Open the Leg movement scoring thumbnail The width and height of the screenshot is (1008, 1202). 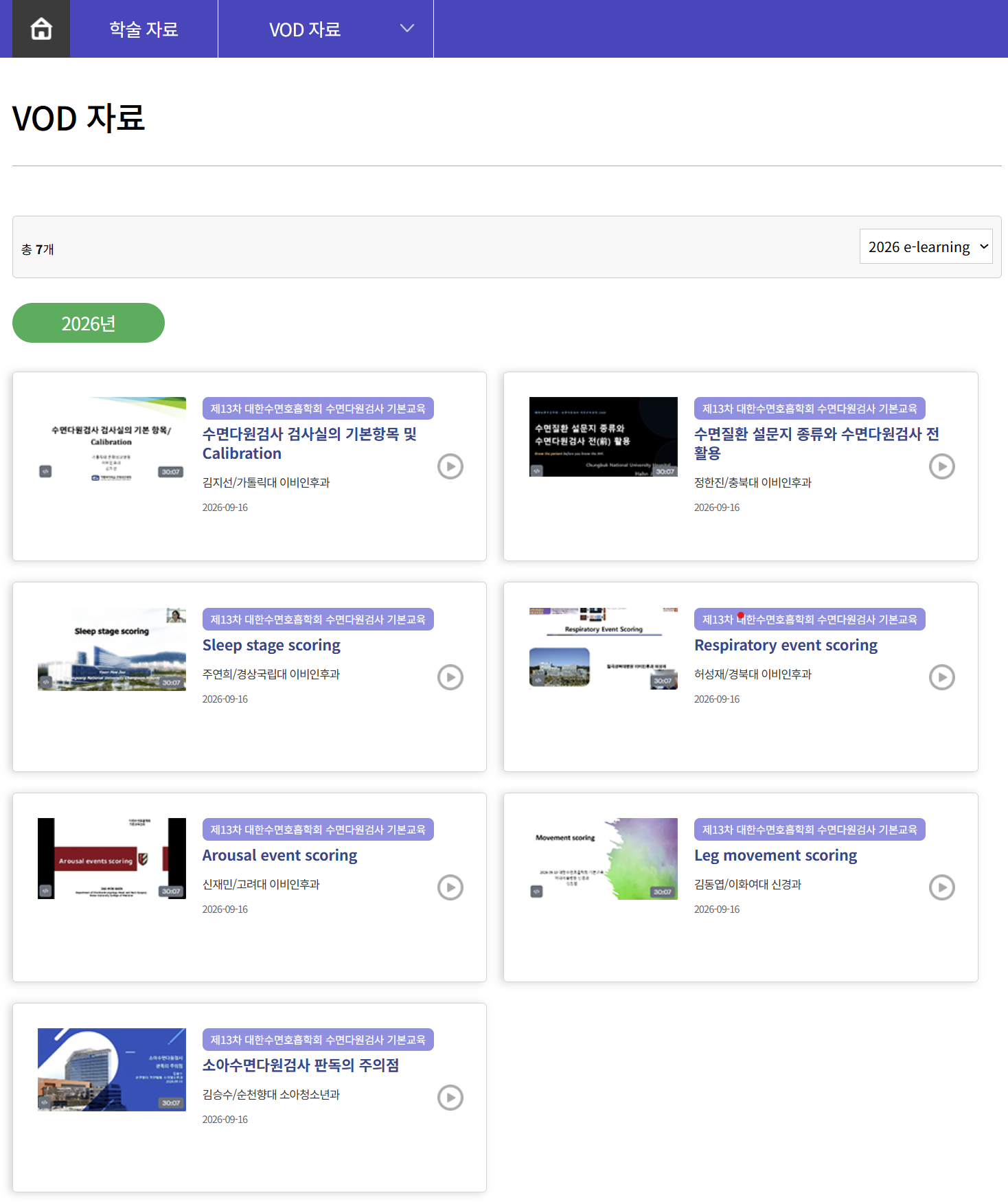click(604, 859)
